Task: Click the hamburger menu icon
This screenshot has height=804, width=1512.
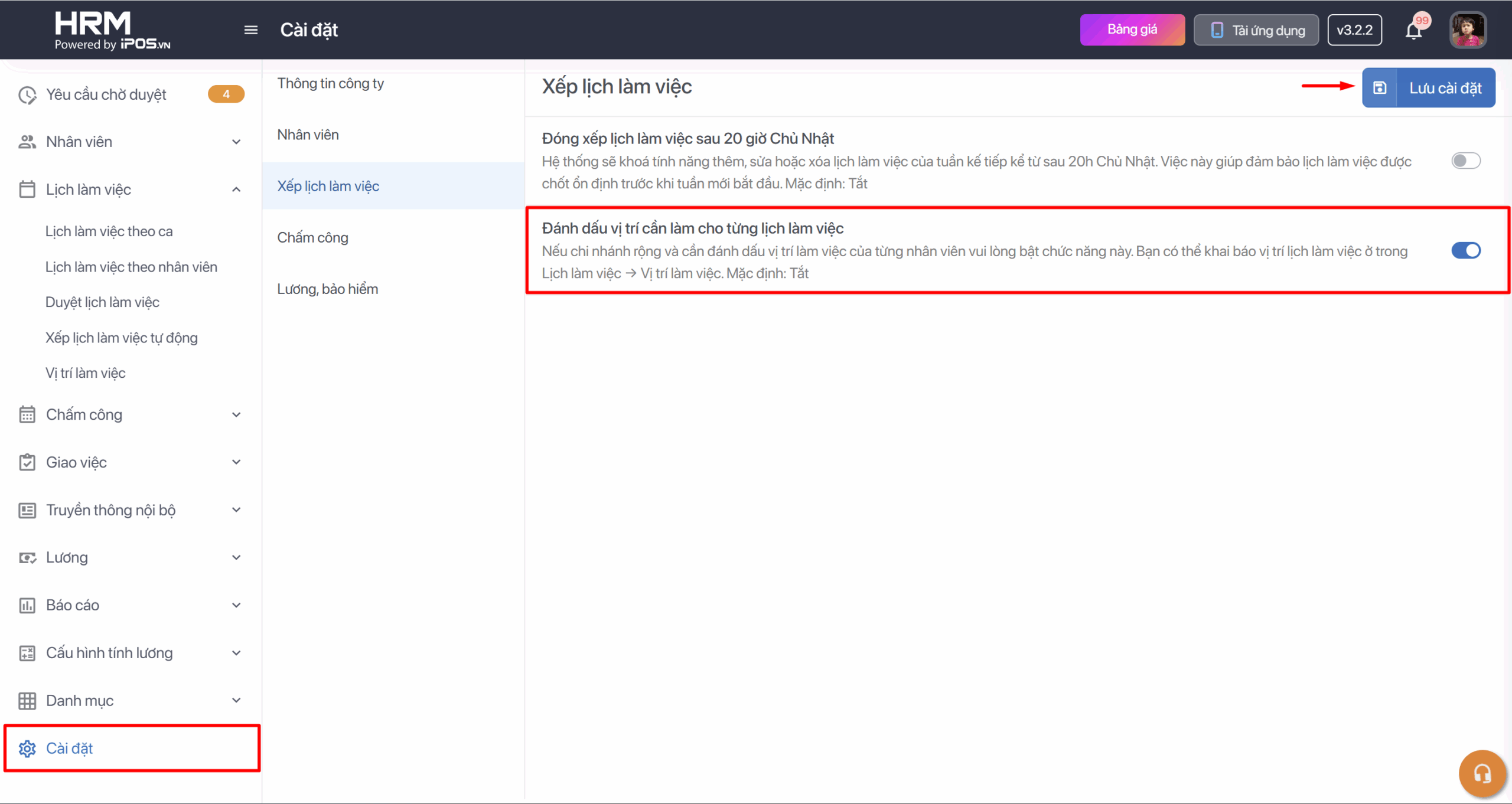Action: coord(251,30)
